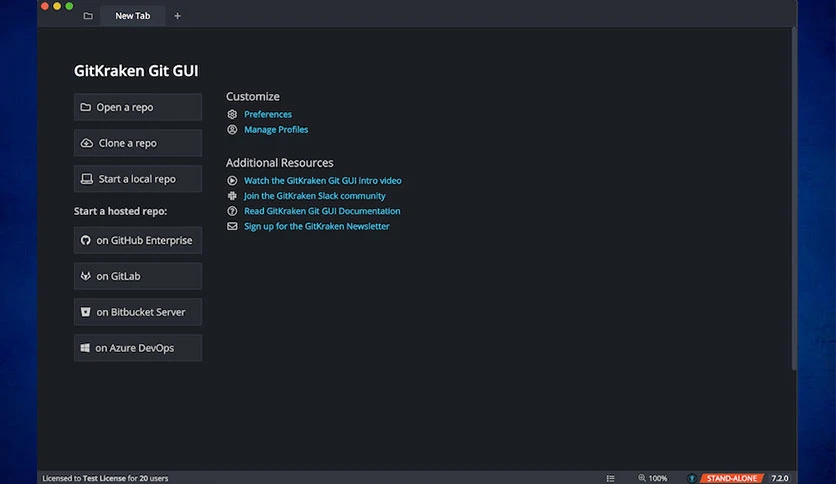This screenshot has width=836, height=484.
Task: Click the gear icon beside Preferences
Action: pos(232,114)
